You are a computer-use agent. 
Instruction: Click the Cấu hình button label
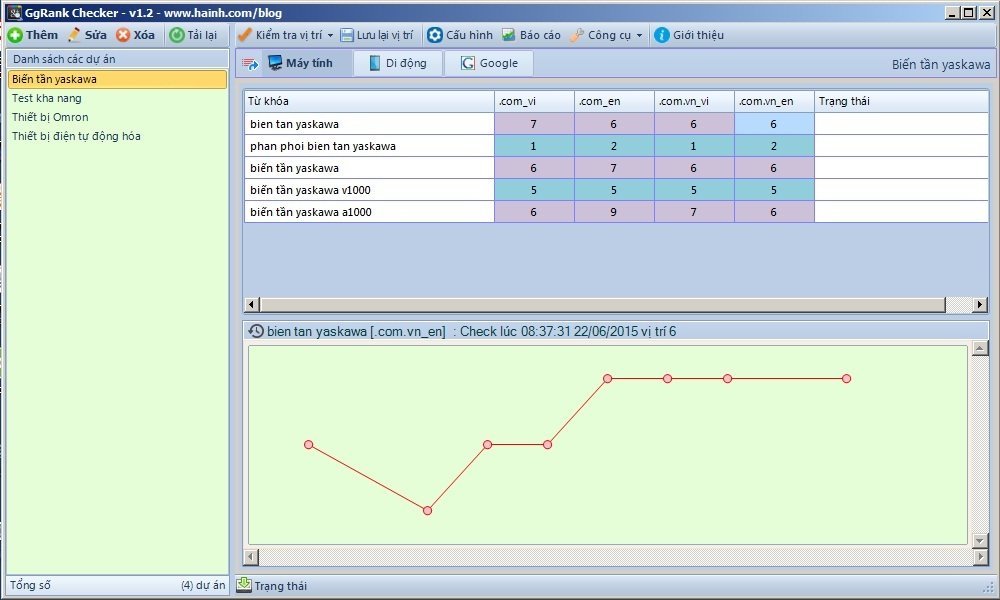[x=469, y=35]
